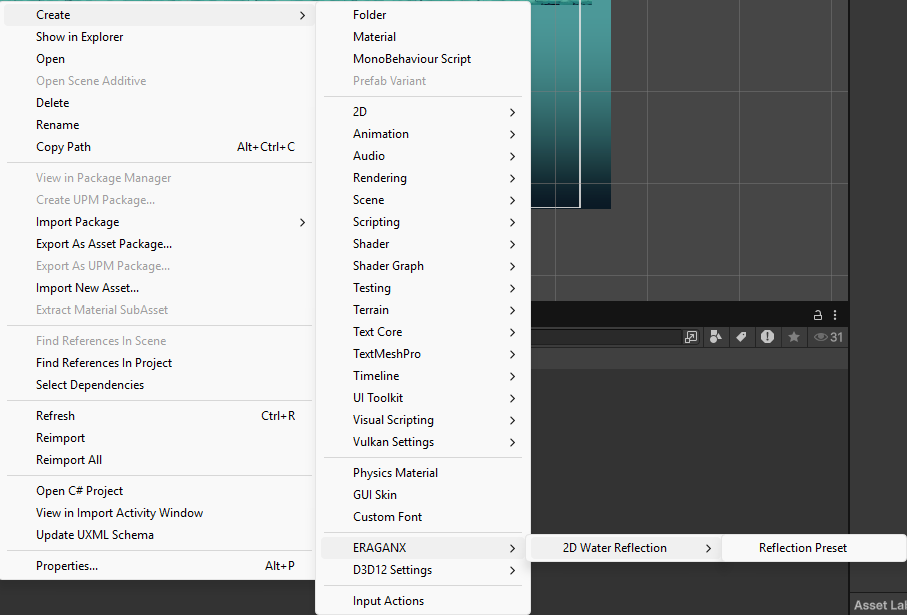Click the Search by Type icon
Image resolution: width=907 pixels, height=615 pixels.
(x=716, y=337)
